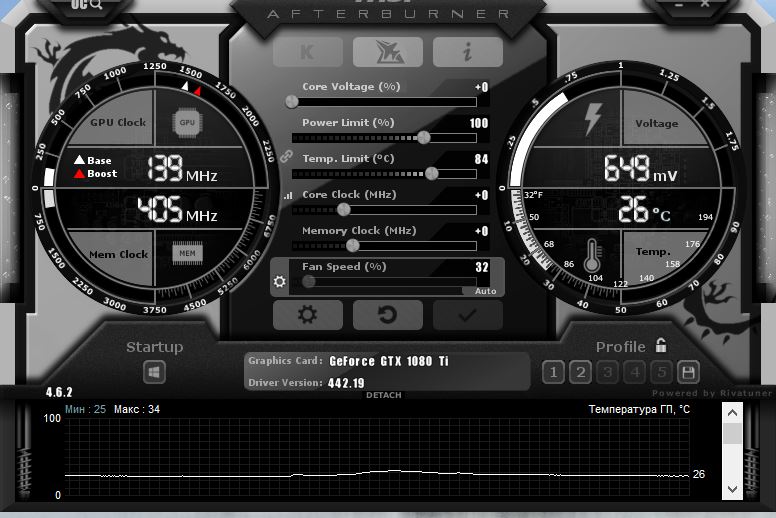Launch the OC Scanner jet icon button
This screenshot has height=518, width=776.
pos(388,52)
